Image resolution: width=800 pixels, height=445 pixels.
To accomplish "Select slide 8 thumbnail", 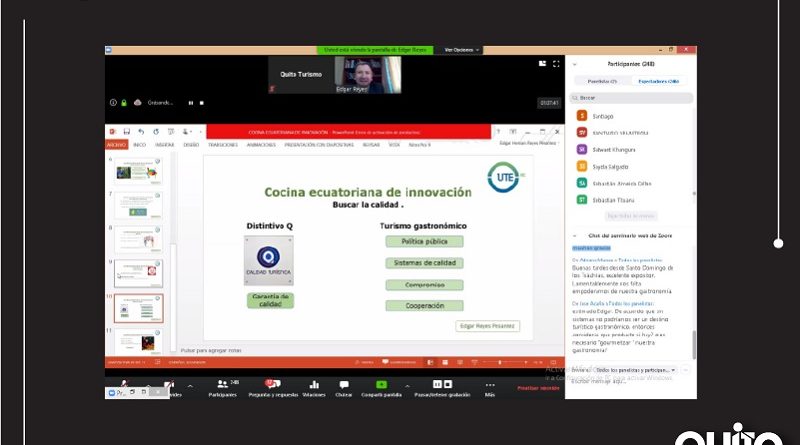I will click(x=138, y=239).
